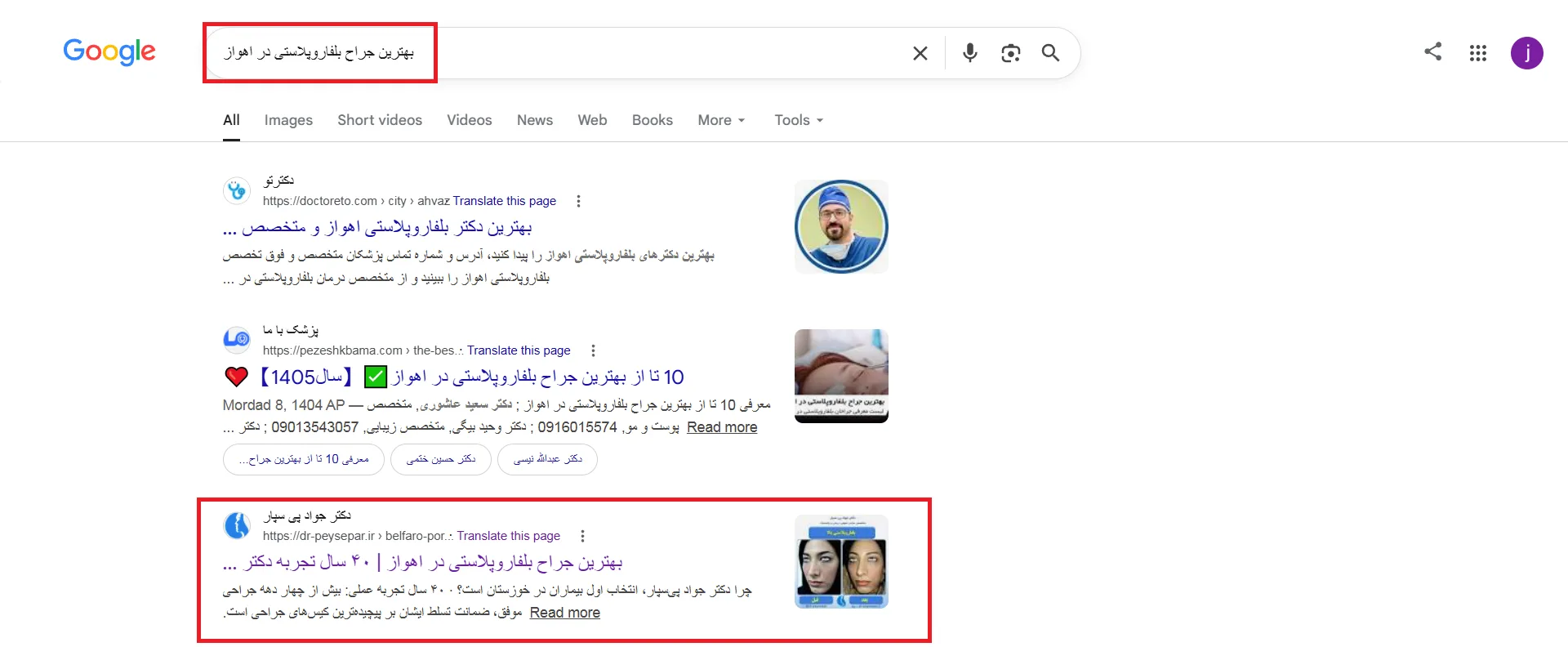Image resolution: width=1568 pixels, height=647 pixels.
Task: Click Read more in pezeshkbama snippet
Action: 722,427
